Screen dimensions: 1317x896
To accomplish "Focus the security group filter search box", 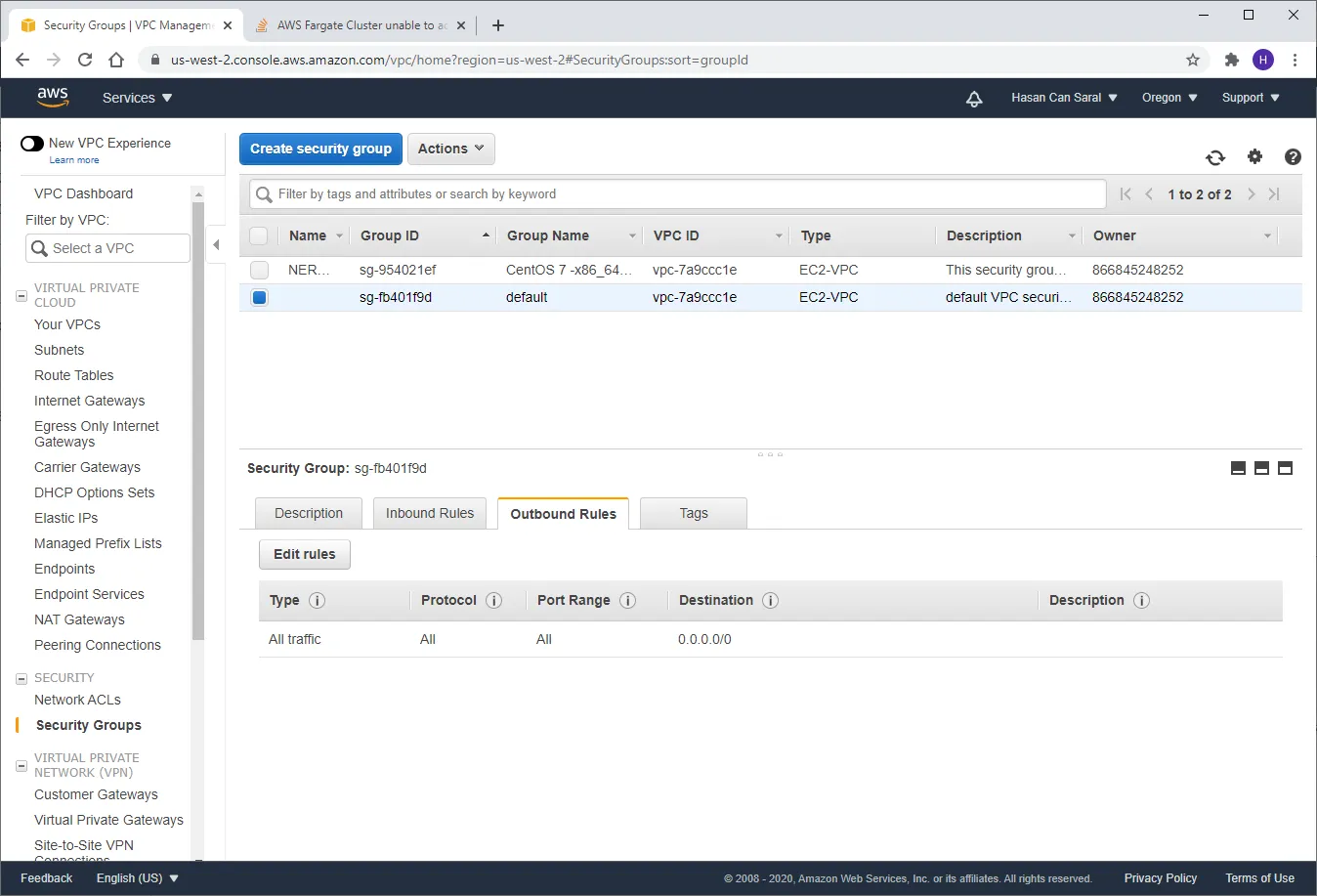I will tap(678, 194).
